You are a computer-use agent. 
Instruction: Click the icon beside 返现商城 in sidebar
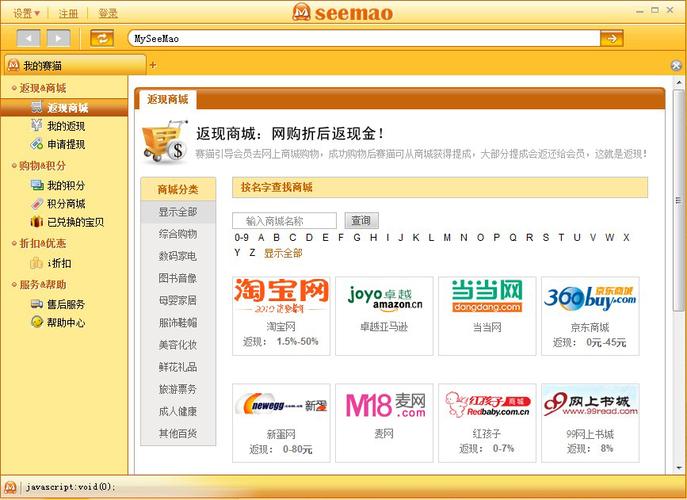pyautogui.click(x=37, y=107)
